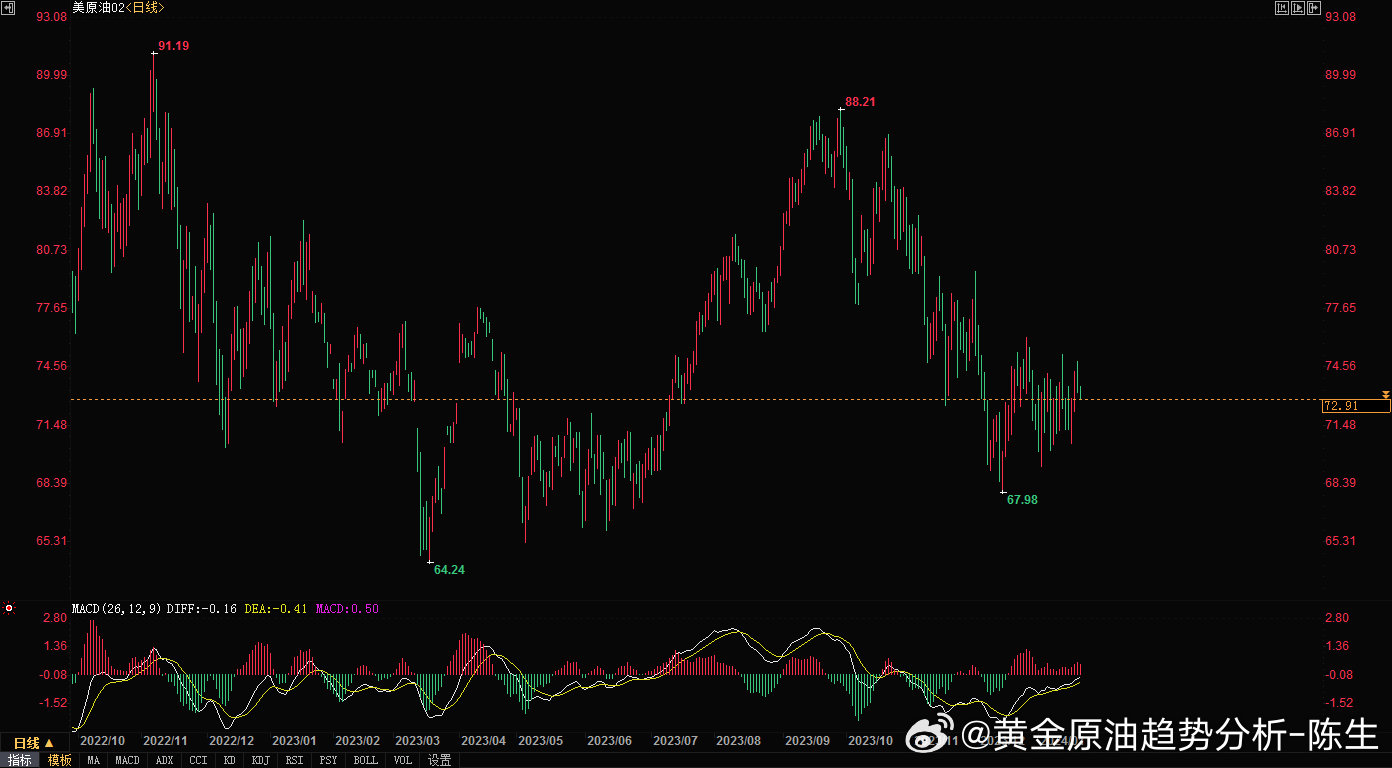Click the 2023/09 date label
The width and height of the screenshot is (1392, 768).
(807, 741)
